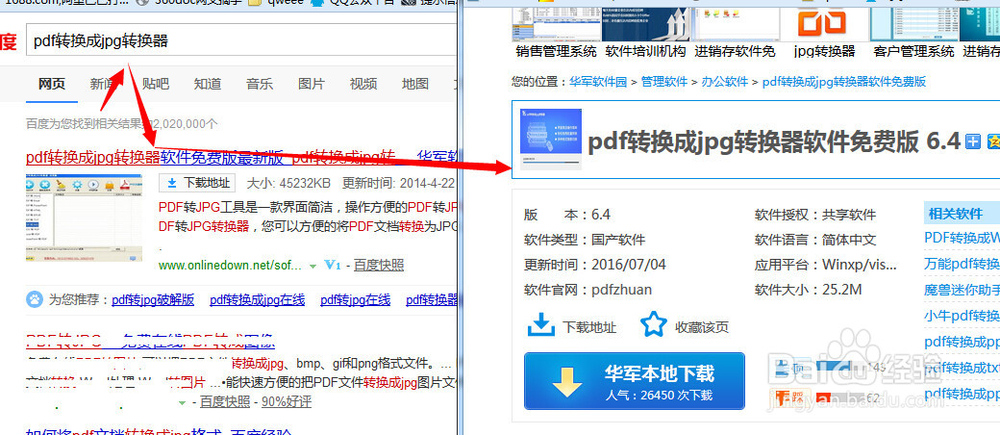The width and height of the screenshot is (1000, 435).
Task: Click the 更新时间 2016/07/04 value
Action: pyautogui.click(x=629, y=264)
